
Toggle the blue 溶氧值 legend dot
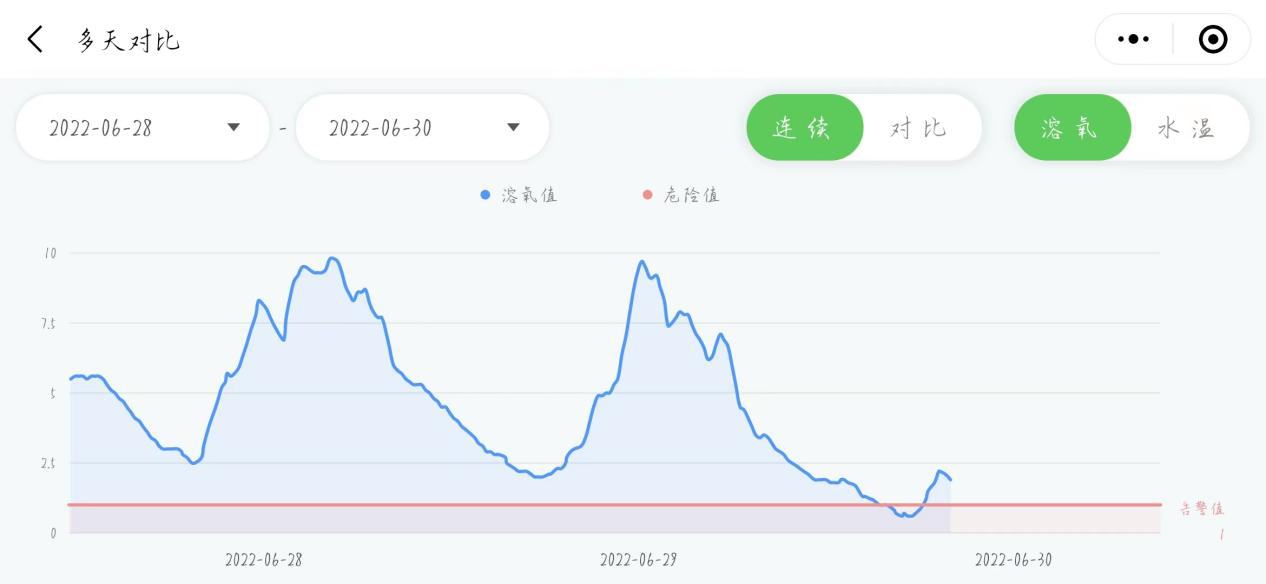485,196
